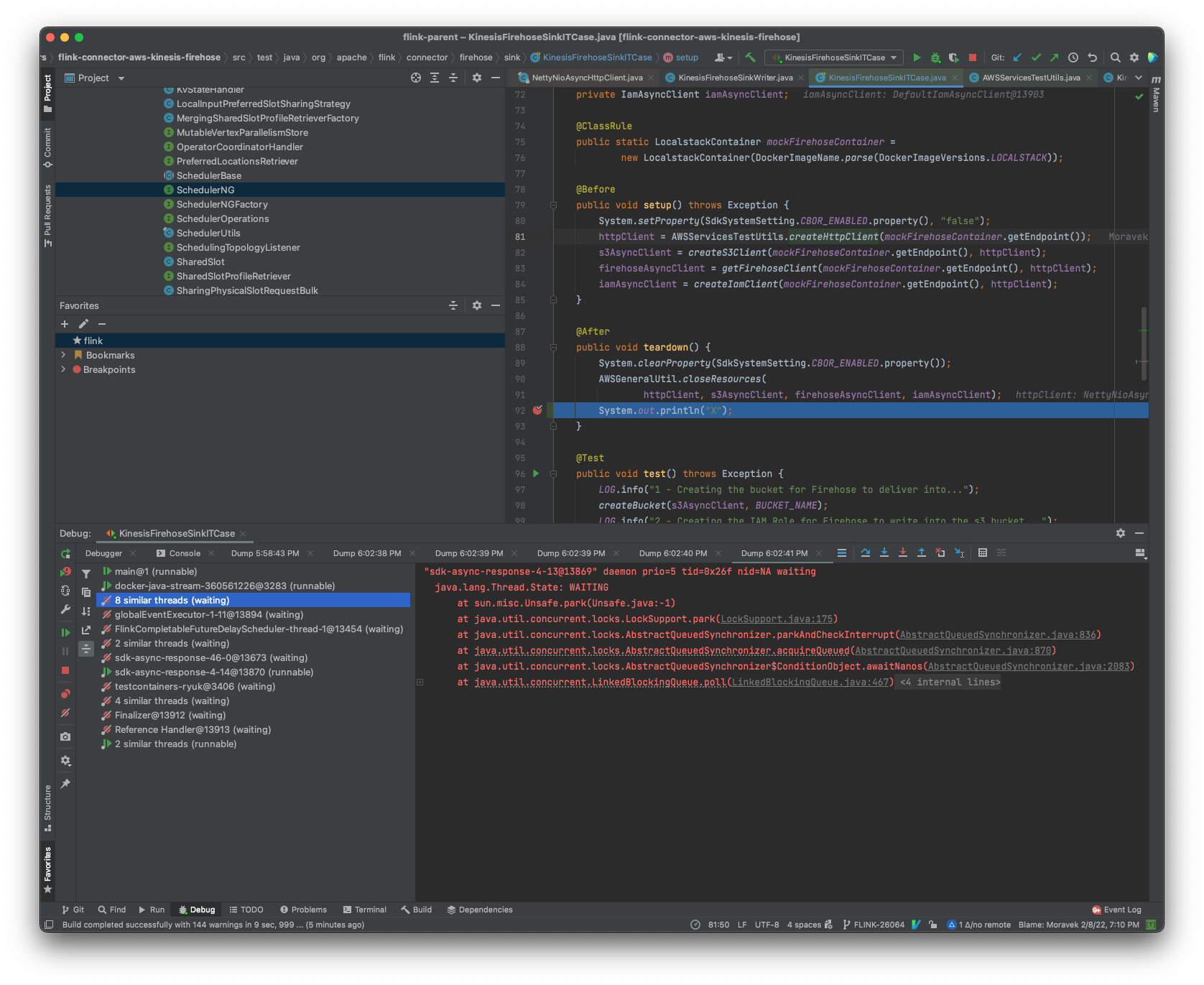Toggle the read-only lock icon in status bar
The image size is (1204, 985).
(x=932, y=925)
